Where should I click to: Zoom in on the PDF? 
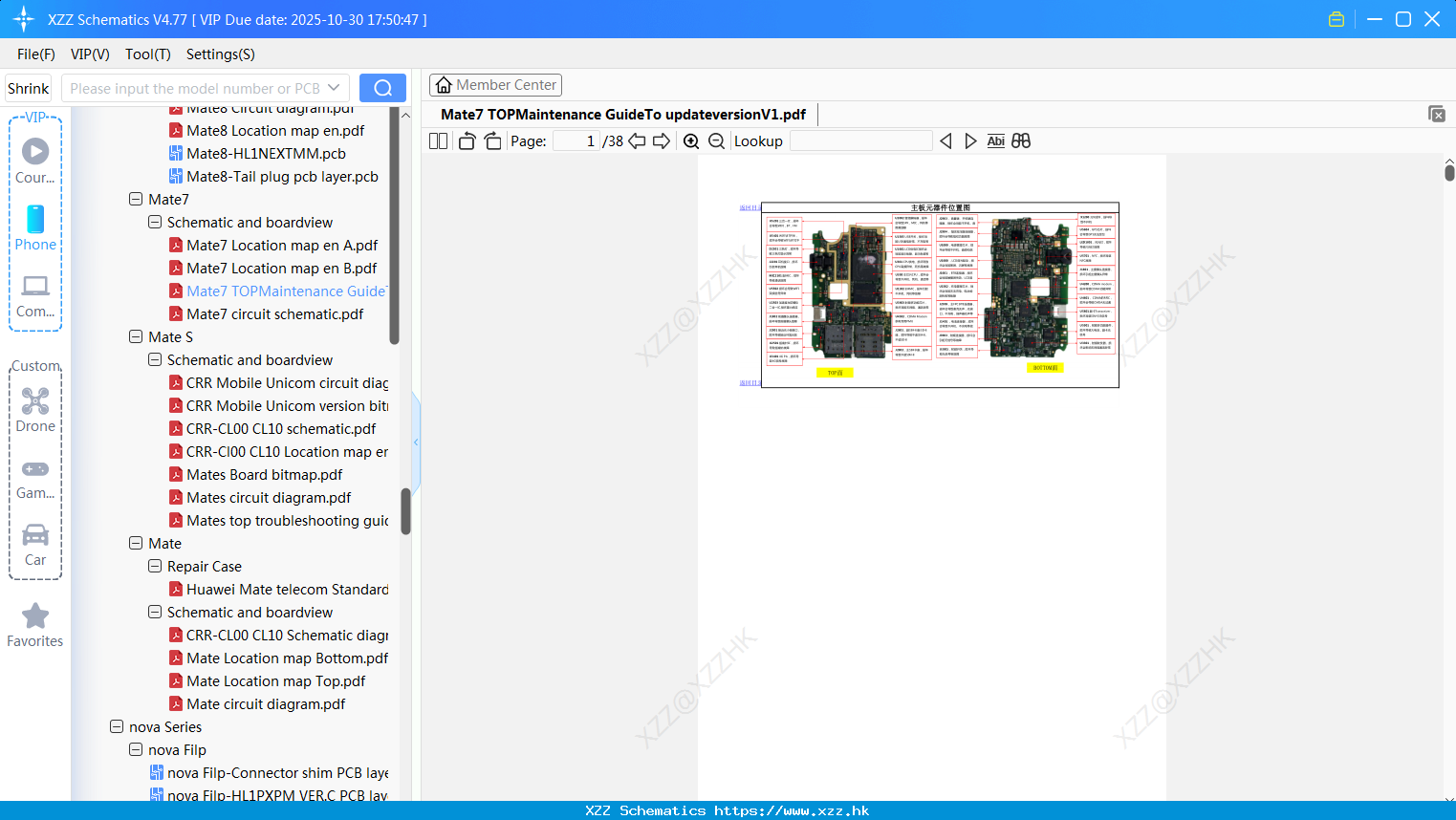[x=691, y=141]
